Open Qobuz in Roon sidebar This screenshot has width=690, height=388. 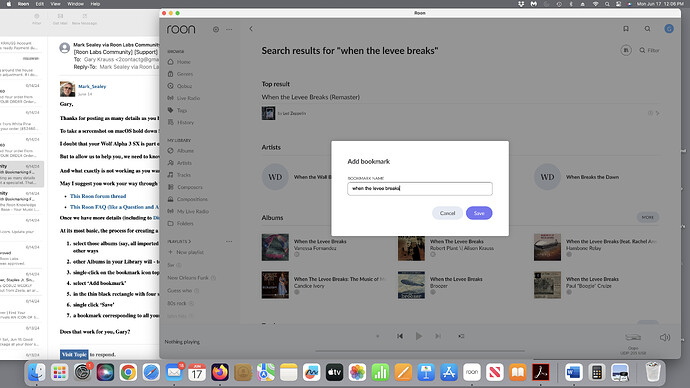coord(180,86)
